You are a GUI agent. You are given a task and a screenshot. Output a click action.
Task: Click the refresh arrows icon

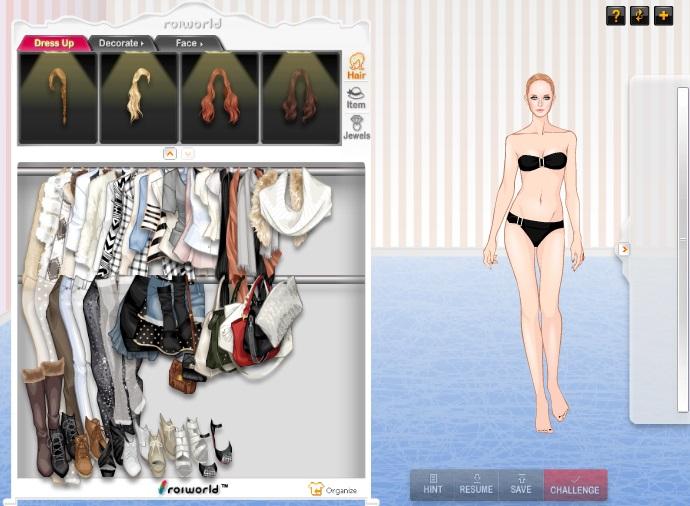(x=639, y=16)
